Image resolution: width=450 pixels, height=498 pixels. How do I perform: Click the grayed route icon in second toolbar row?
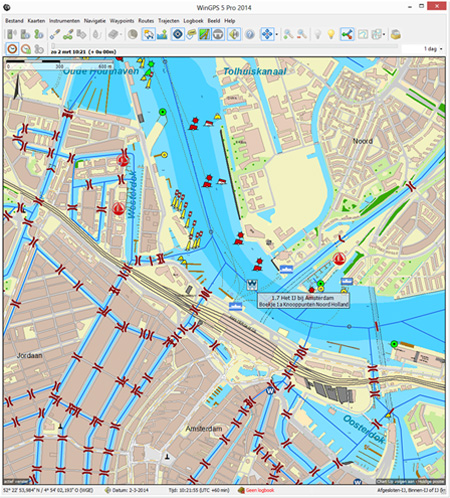(x=39, y=49)
